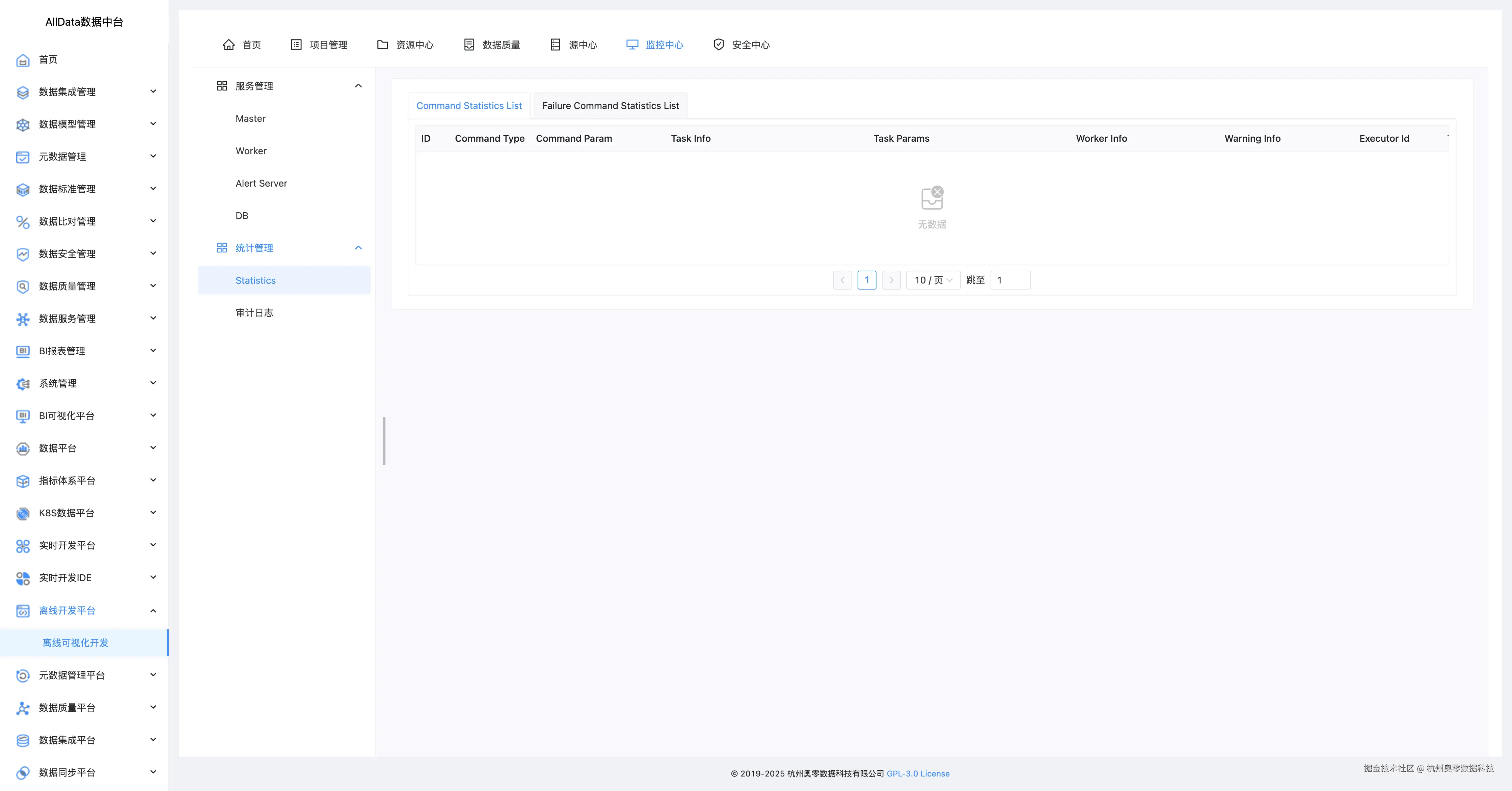Click the 资源中心 folder icon
Image resolution: width=1512 pixels, height=791 pixels.
(383, 45)
